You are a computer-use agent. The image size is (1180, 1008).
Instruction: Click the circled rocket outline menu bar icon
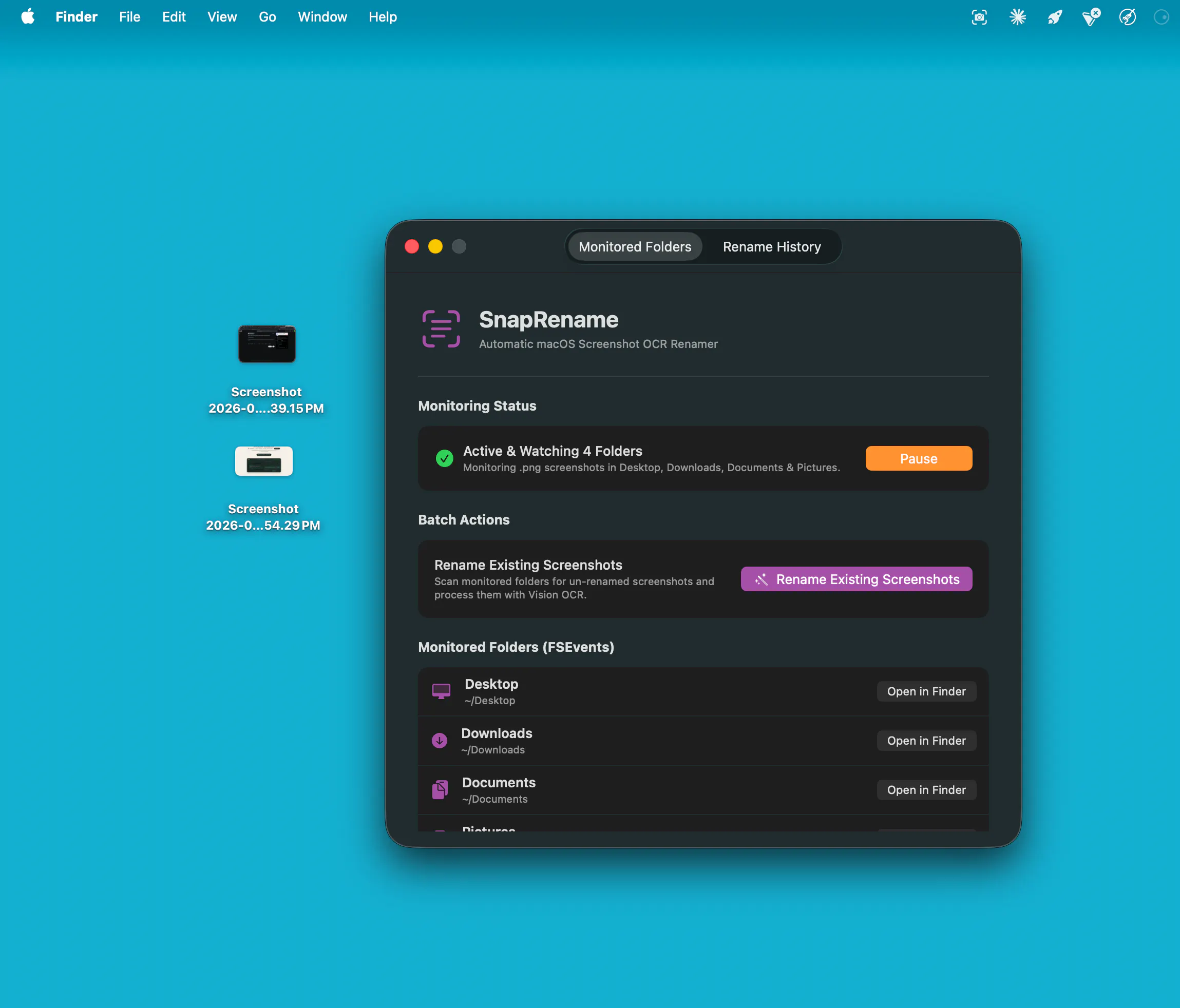point(1128,17)
